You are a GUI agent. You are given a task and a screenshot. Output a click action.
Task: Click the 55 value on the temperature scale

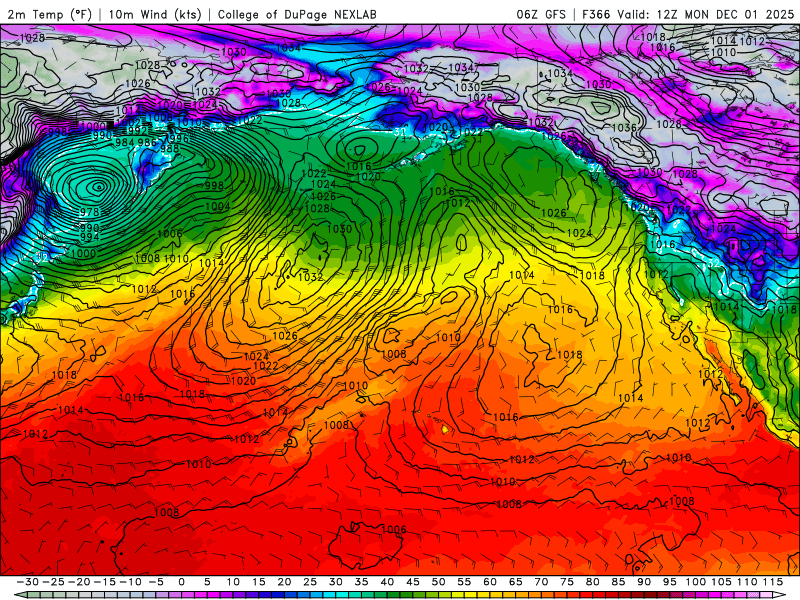(464, 582)
